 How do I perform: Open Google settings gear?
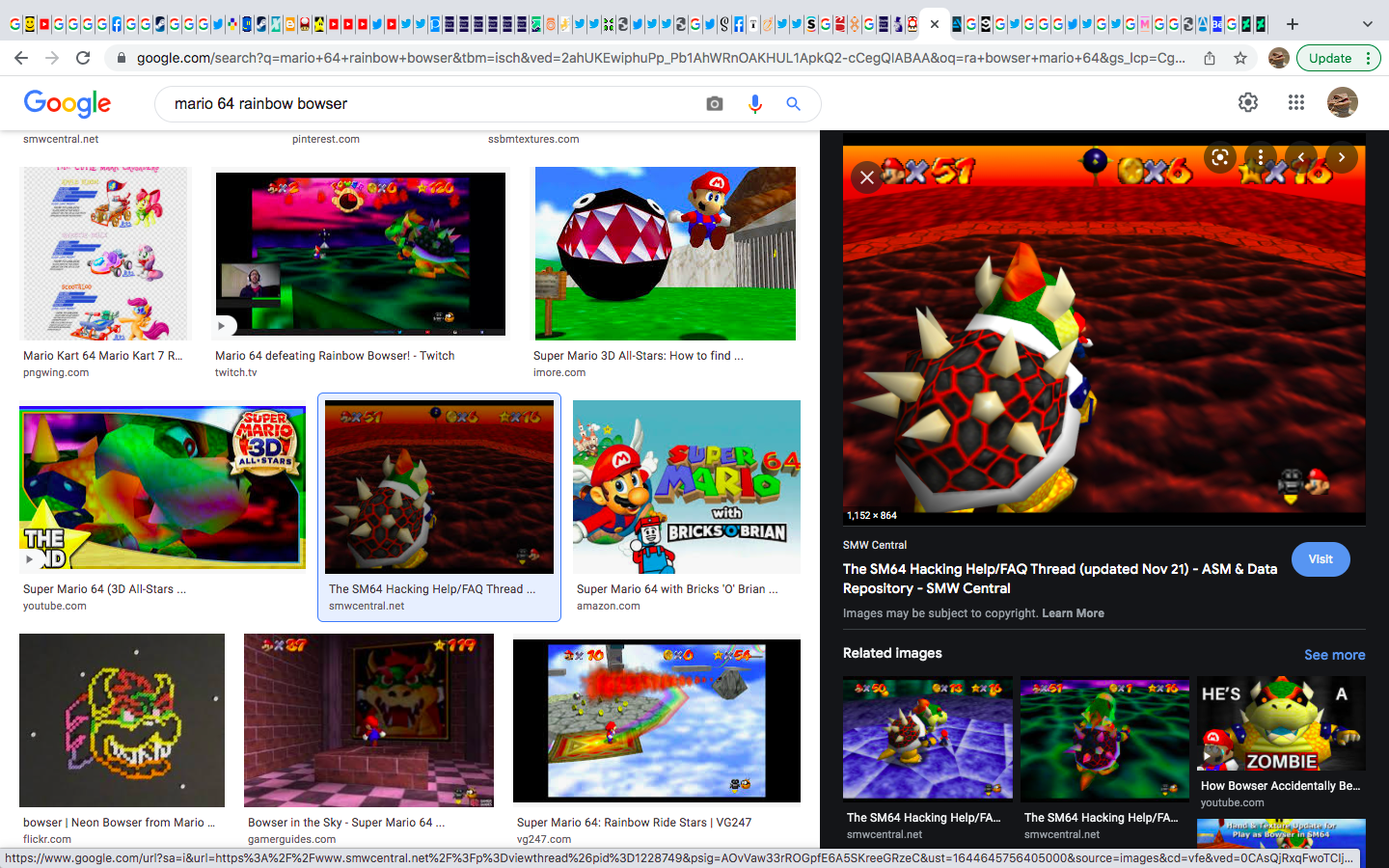[x=1248, y=102]
